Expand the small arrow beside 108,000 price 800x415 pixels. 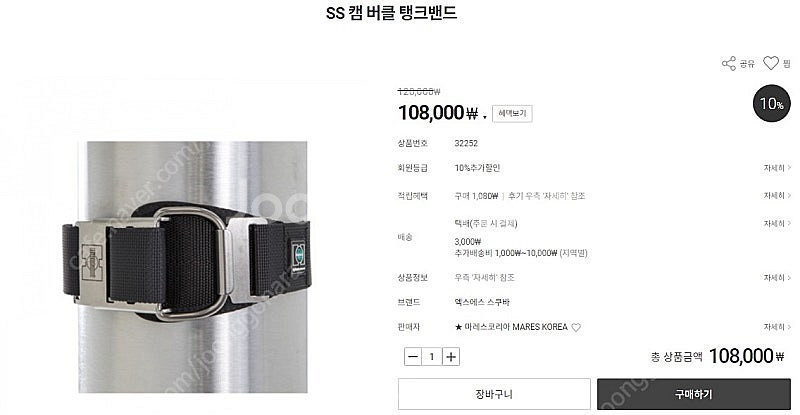(x=484, y=118)
